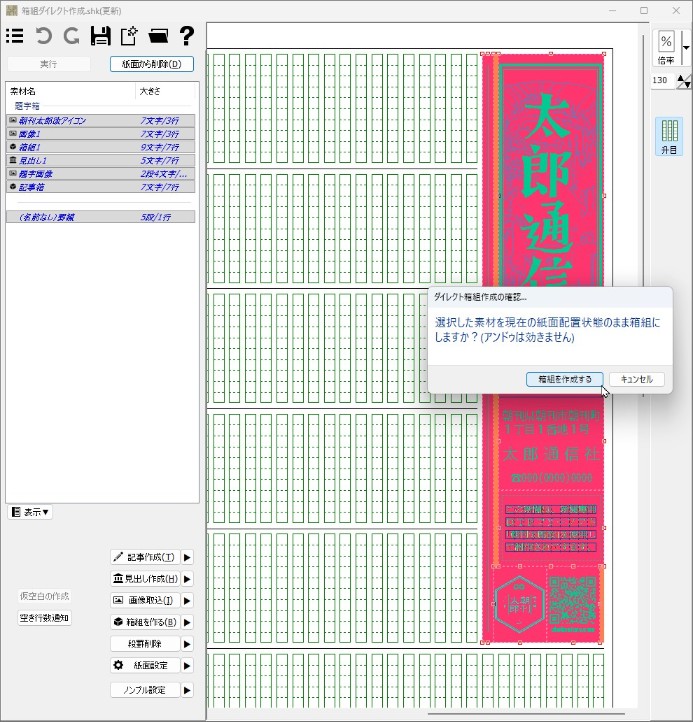Screen dimensions: 693x722
Task: Click the undo arrow icon
Action: 44,36
